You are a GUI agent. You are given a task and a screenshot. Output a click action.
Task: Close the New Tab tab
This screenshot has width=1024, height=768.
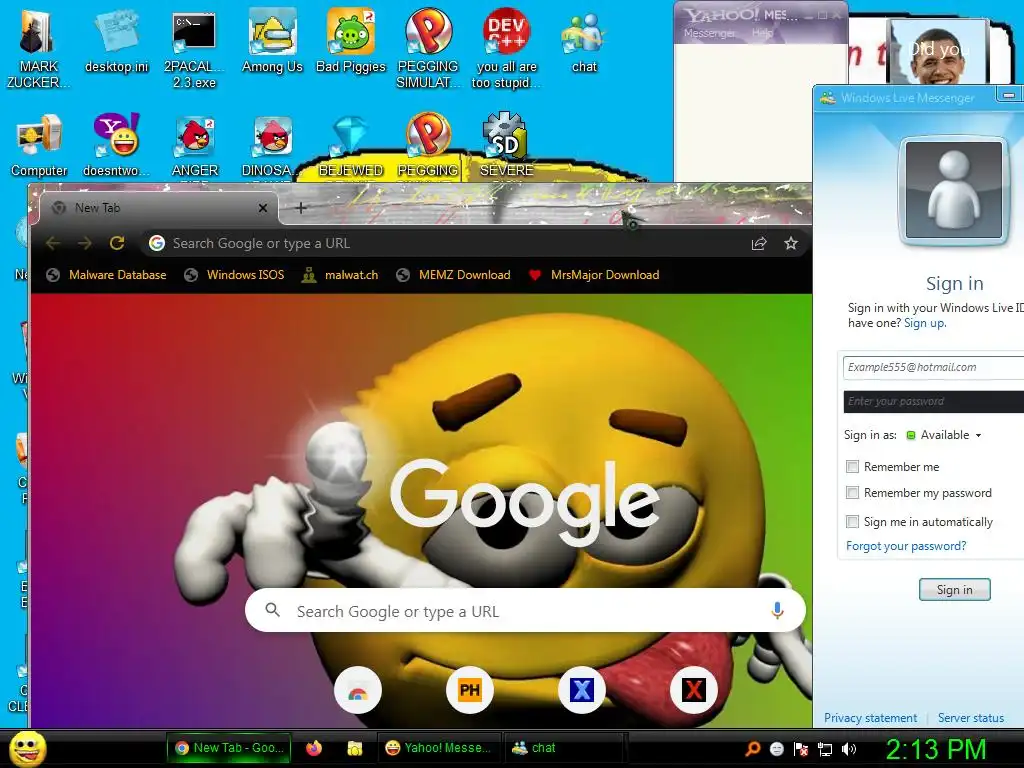(x=263, y=208)
